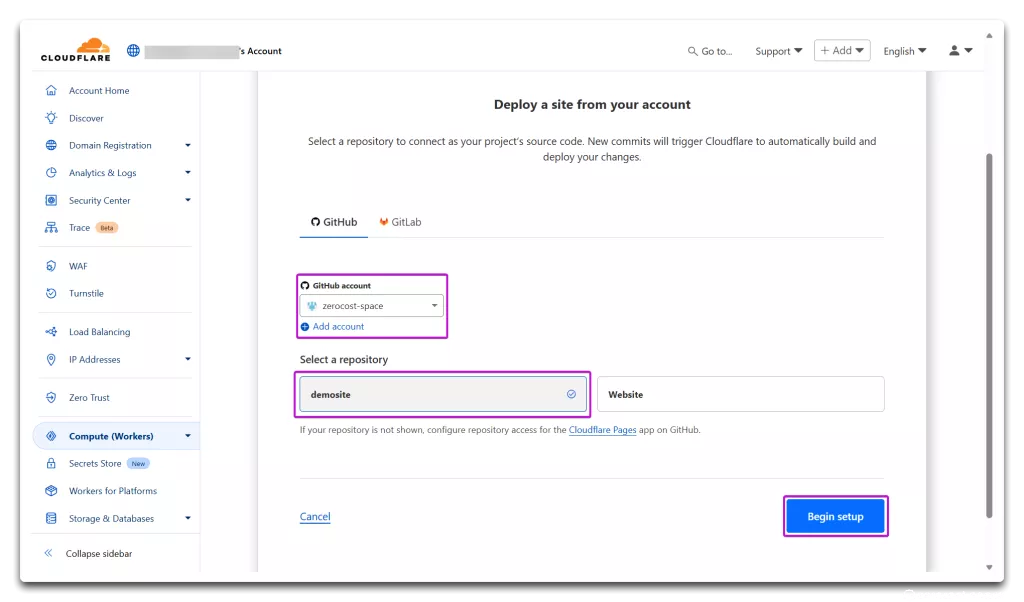The image size is (1024, 602).
Task: Click the Workers for Platforms cube icon
Action: 51,490
